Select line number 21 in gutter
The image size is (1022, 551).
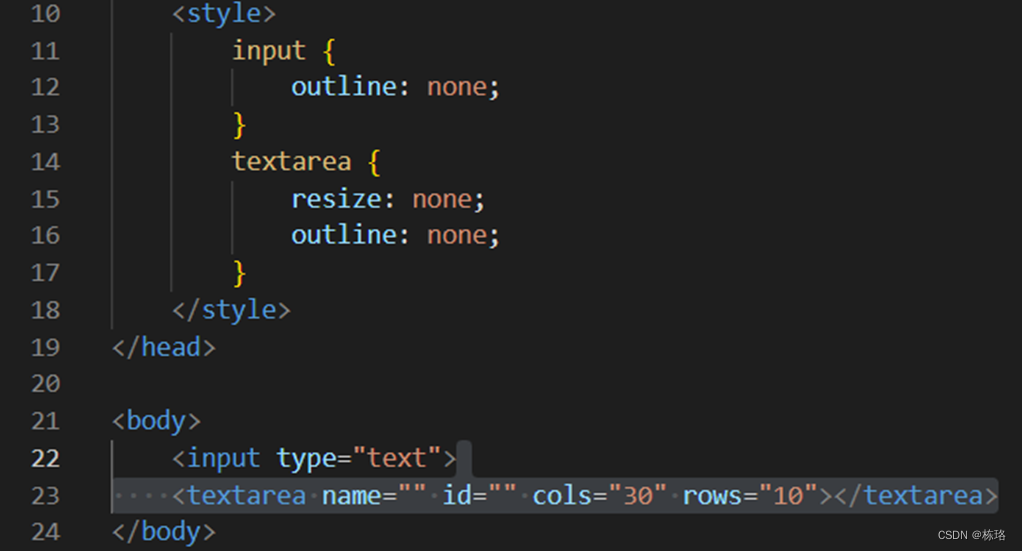point(46,420)
